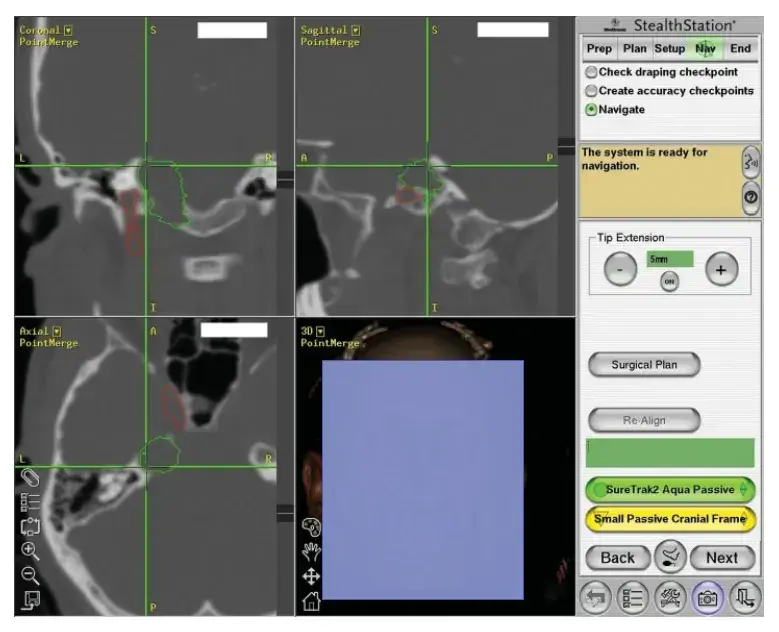Viewport: 779px width, 632px height.
Task: Open the Sagittal view dropdown
Action: pyautogui.click(x=355, y=30)
